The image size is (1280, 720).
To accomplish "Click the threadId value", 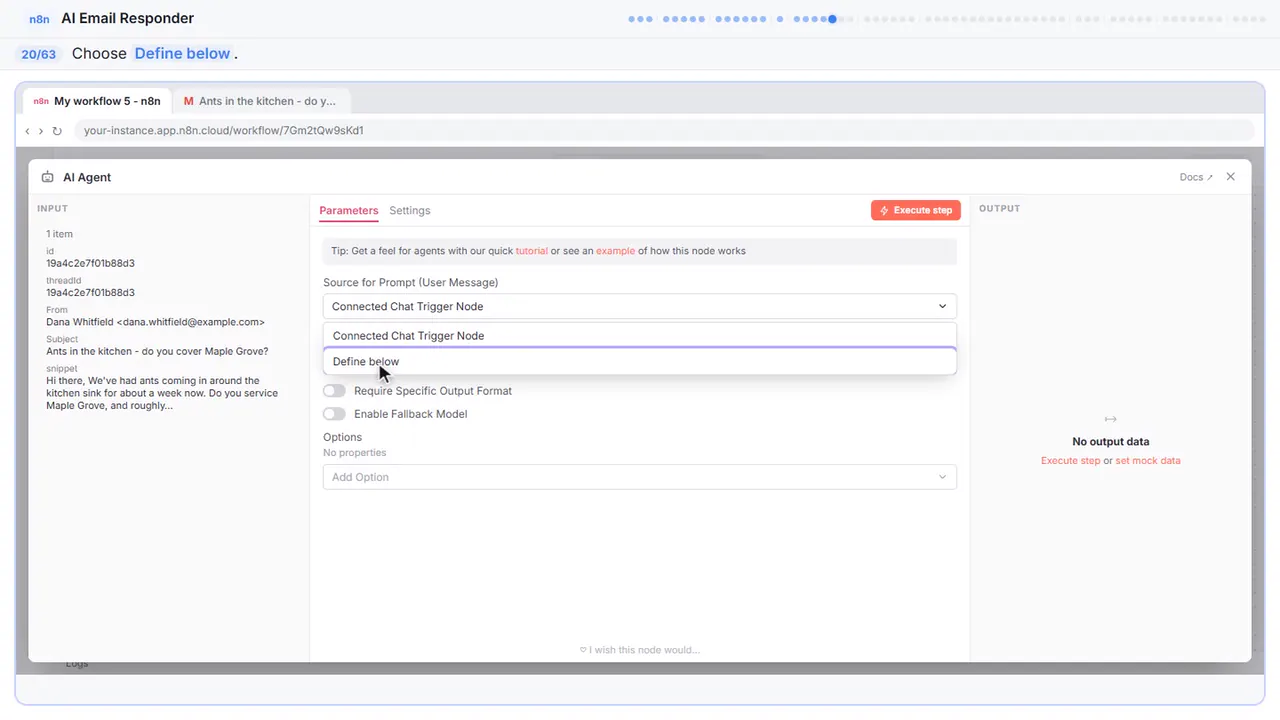I will pos(90,293).
